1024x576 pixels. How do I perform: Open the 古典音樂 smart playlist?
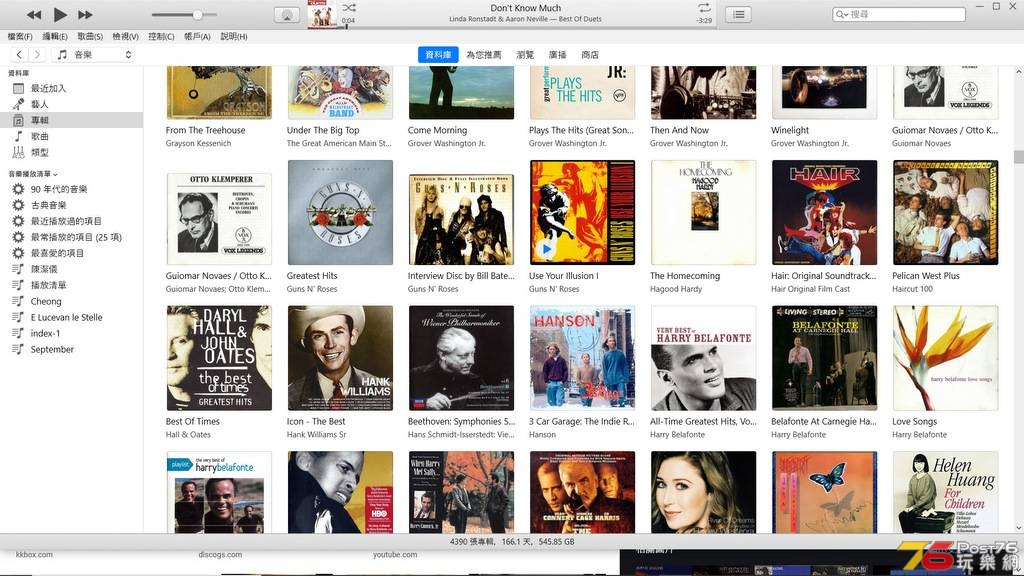(71, 205)
